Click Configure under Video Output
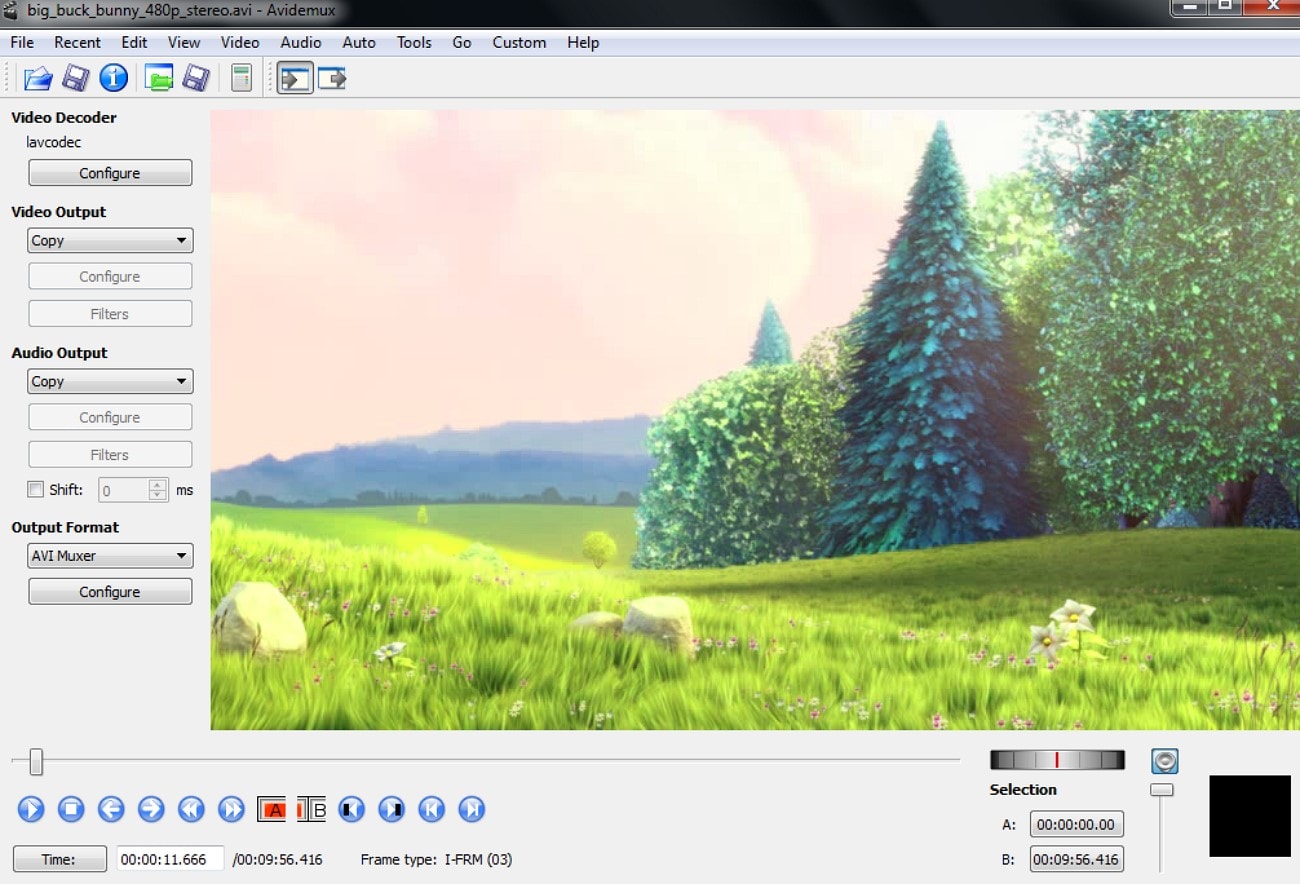The width and height of the screenshot is (1300, 884). tap(110, 277)
